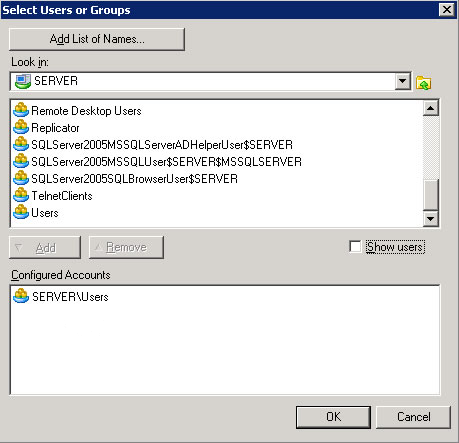Image resolution: width=459 pixels, height=443 pixels.
Task: Close the Select Users or Groups dialog
Action: [447, 10]
